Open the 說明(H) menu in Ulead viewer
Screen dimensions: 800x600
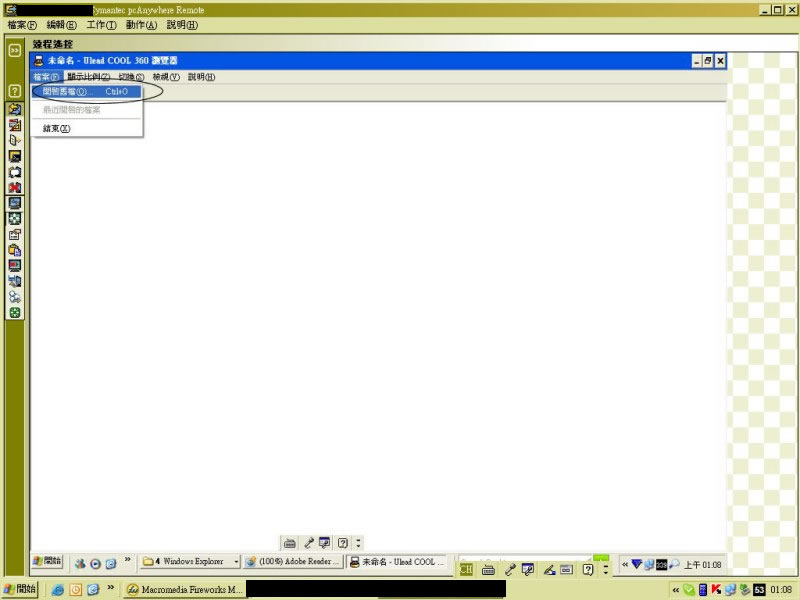pyautogui.click(x=201, y=77)
